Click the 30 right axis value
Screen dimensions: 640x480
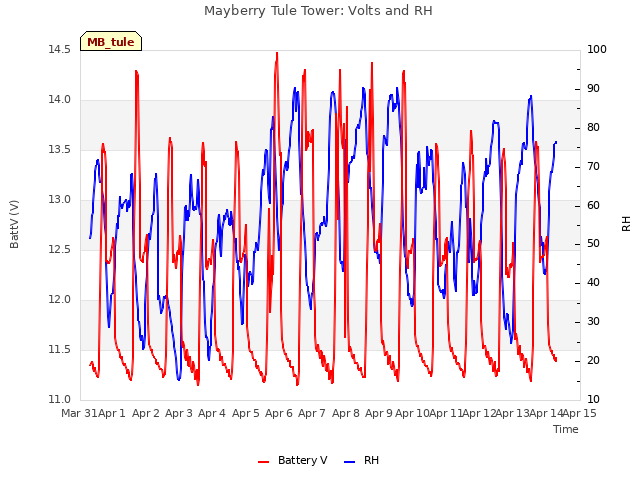pyautogui.click(x=593, y=322)
